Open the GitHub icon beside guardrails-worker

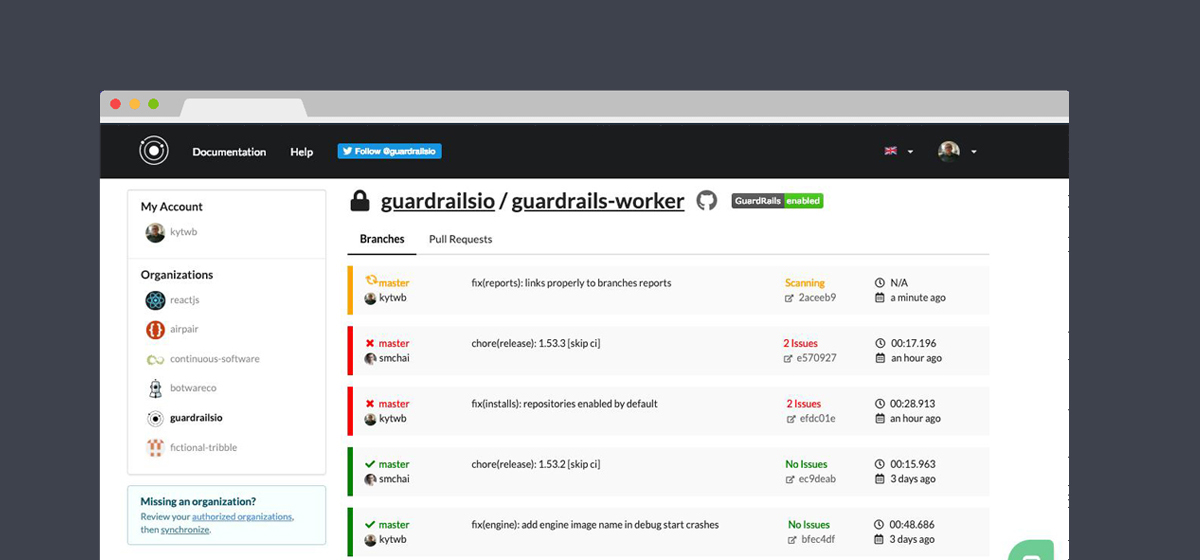coord(707,201)
